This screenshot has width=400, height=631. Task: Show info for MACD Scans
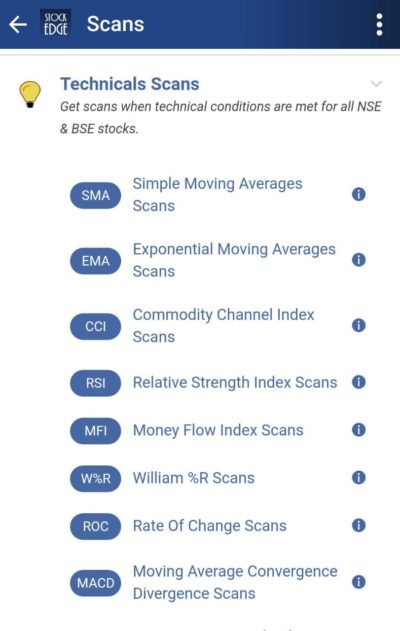pos(359,582)
